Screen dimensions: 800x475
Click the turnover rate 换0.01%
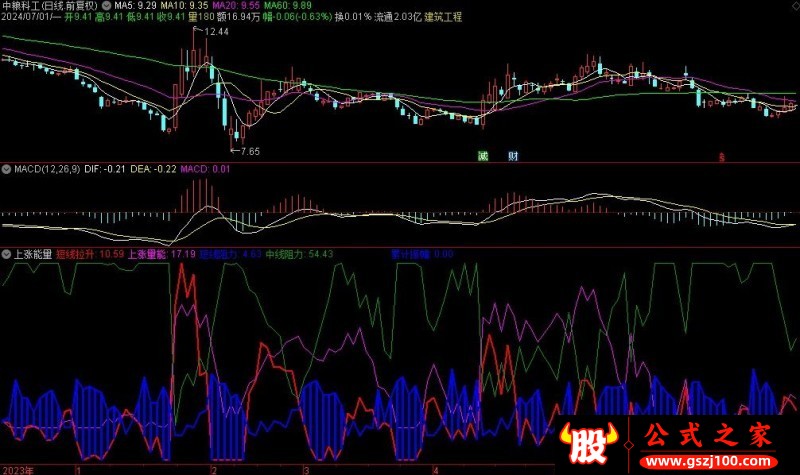[x=353, y=17]
